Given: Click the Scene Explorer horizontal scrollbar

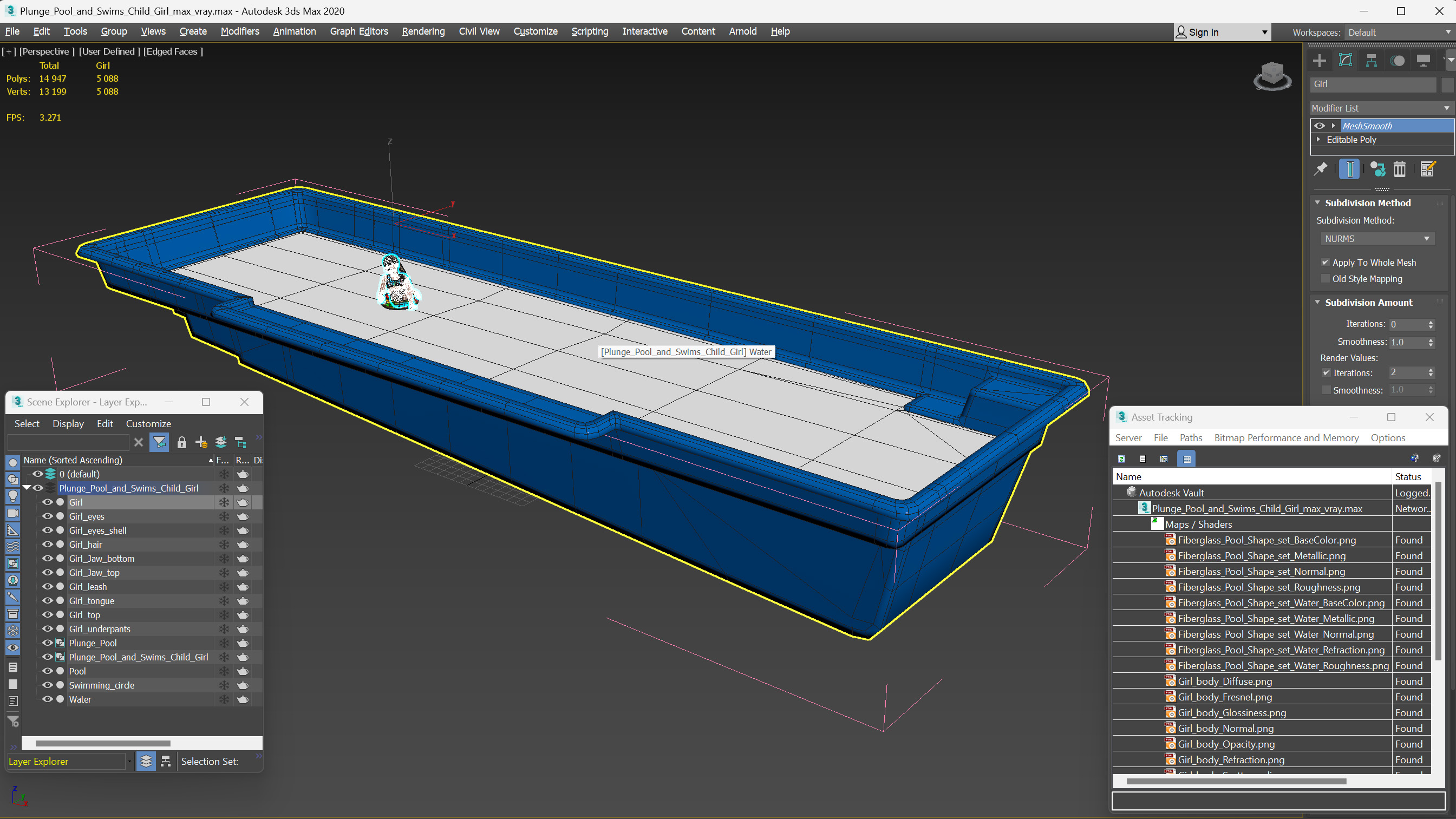Looking at the screenshot, I should click(103, 743).
